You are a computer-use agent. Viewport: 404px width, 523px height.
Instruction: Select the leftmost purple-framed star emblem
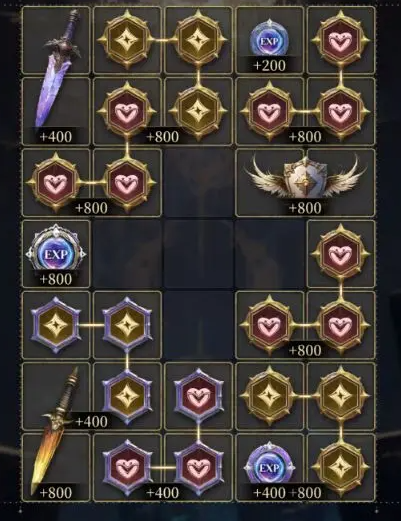[55, 325]
